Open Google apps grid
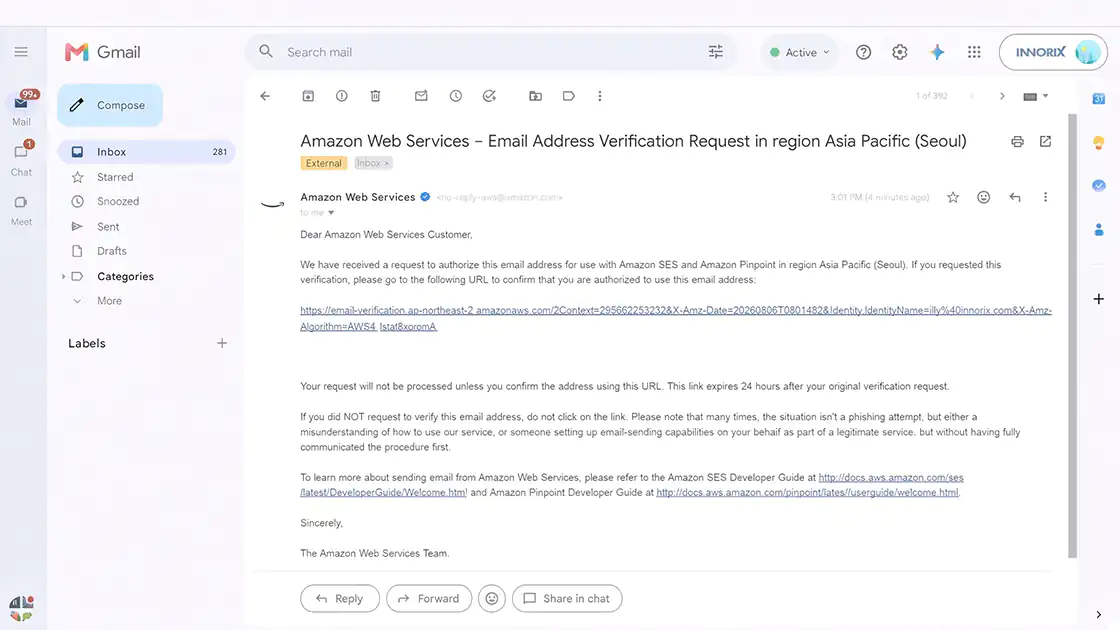The width and height of the screenshot is (1120, 630). [974, 52]
